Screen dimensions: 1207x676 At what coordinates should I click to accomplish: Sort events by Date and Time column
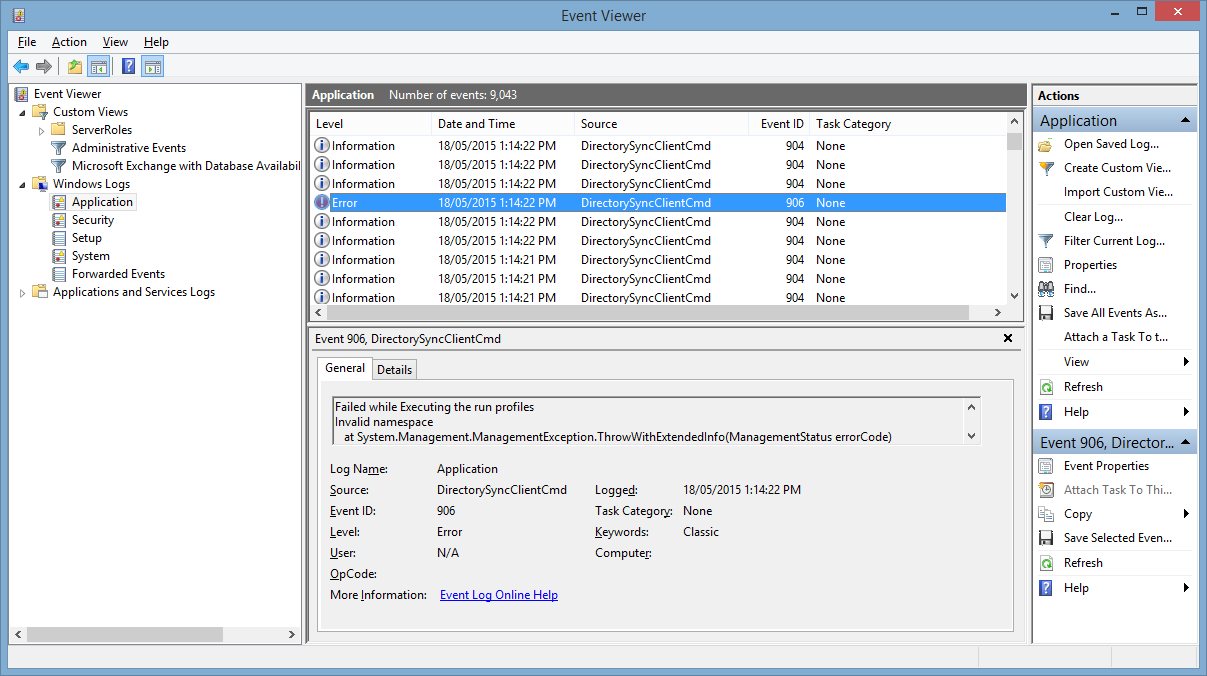point(476,124)
